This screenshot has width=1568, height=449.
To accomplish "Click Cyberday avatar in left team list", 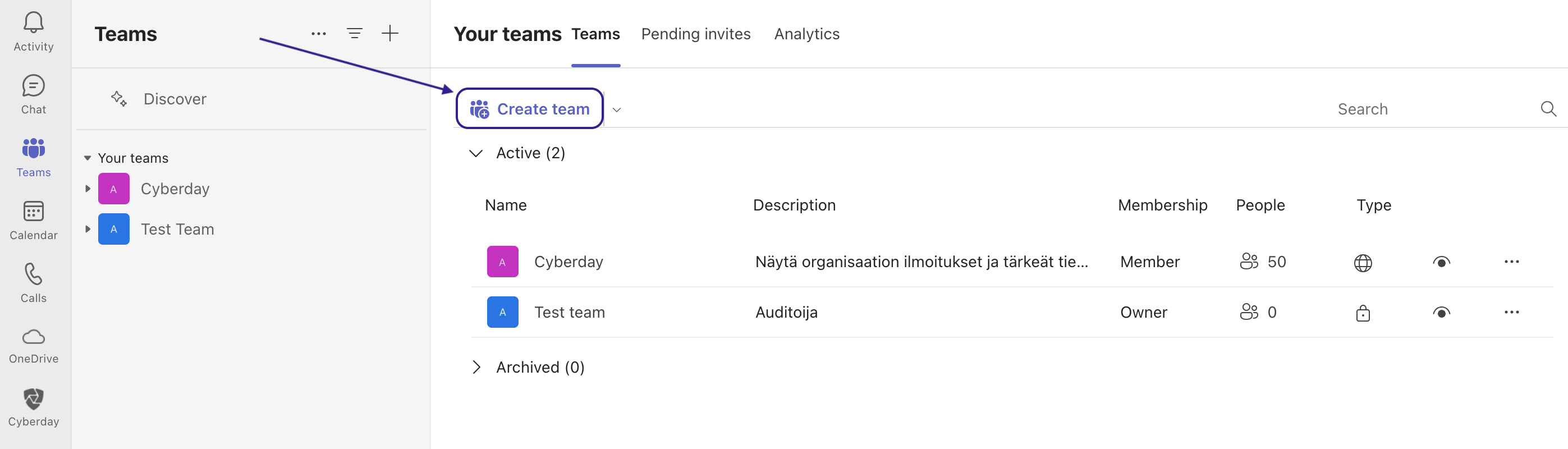I will pyautogui.click(x=114, y=189).
